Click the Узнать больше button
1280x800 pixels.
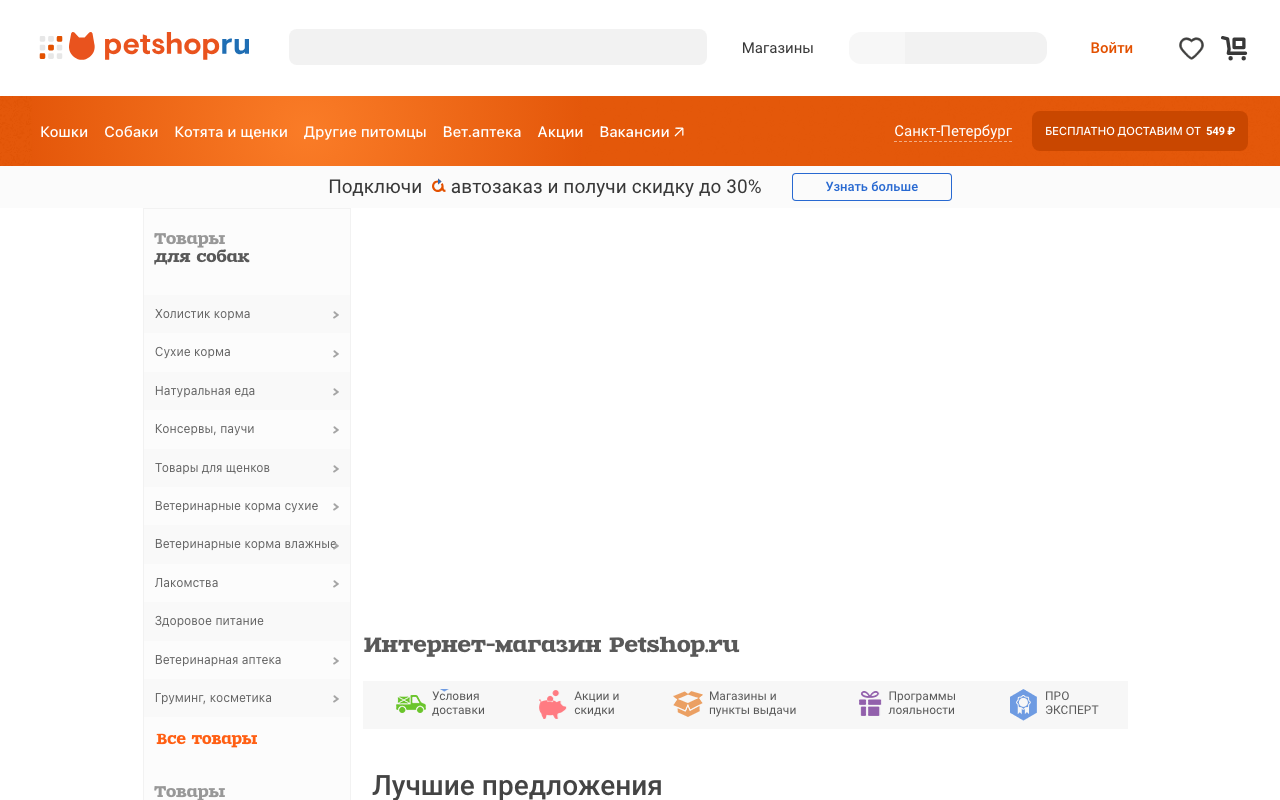click(x=871, y=186)
